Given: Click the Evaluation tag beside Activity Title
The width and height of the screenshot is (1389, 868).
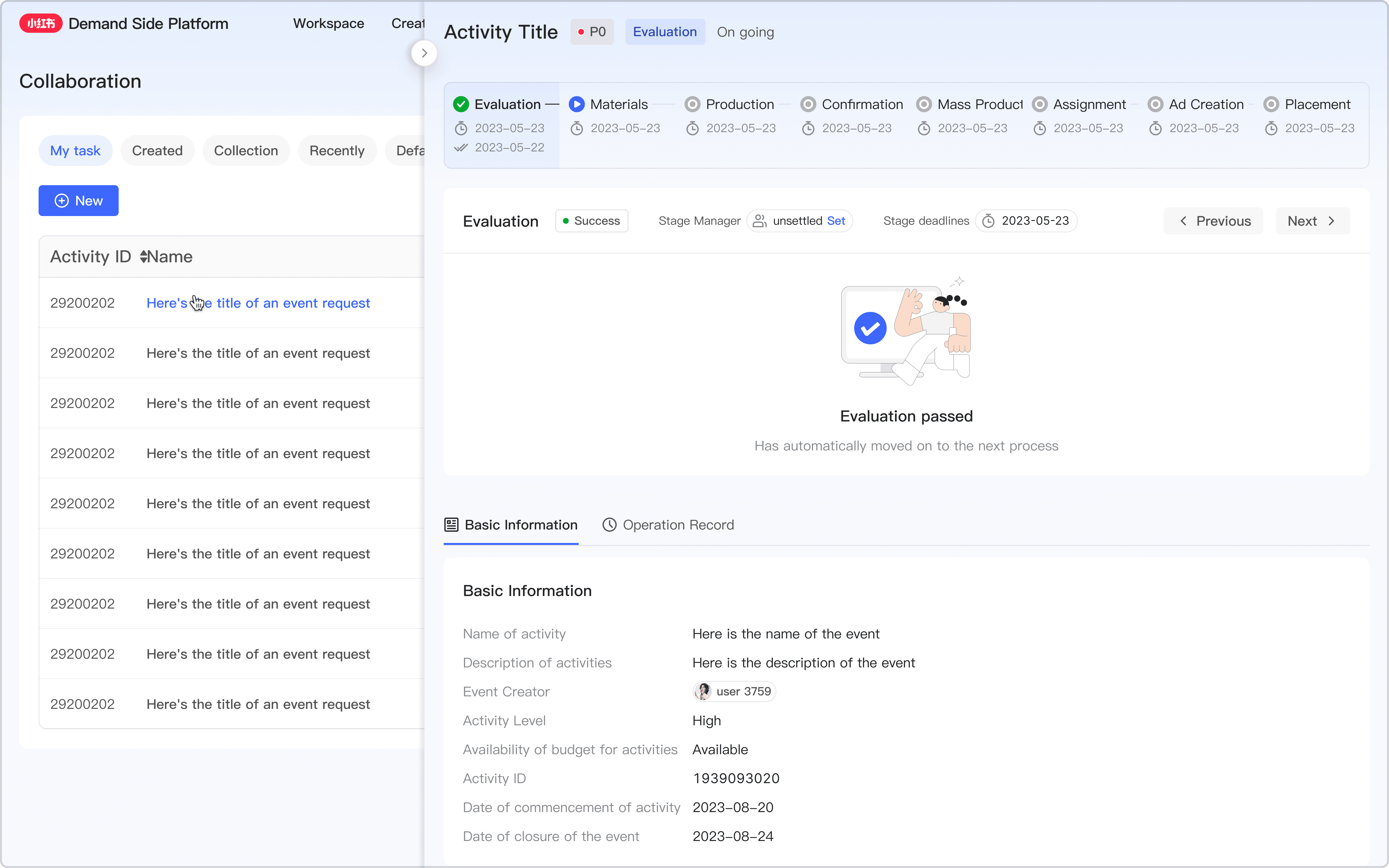Looking at the screenshot, I should [665, 32].
